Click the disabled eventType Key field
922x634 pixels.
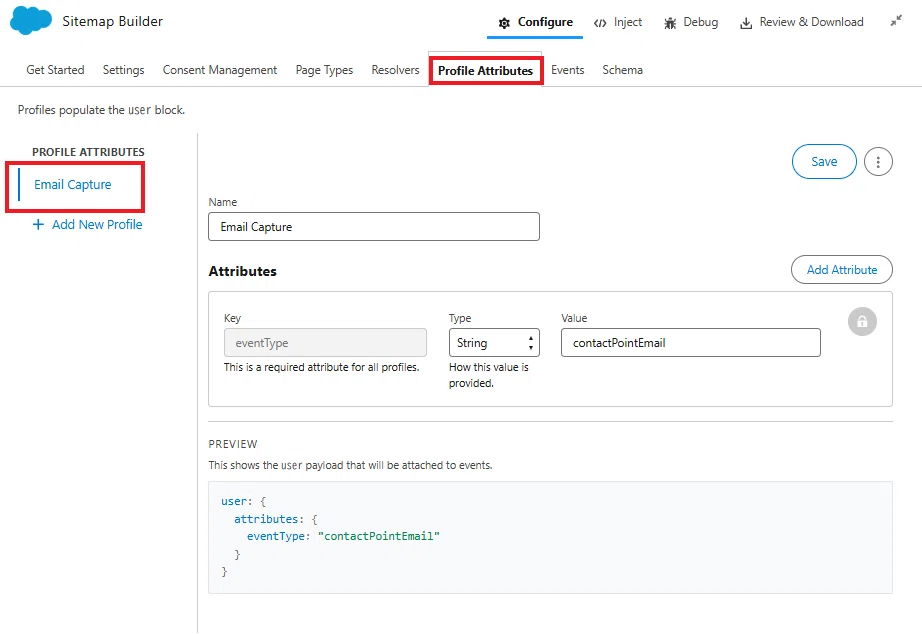pyautogui.click(x=325, y=343)
